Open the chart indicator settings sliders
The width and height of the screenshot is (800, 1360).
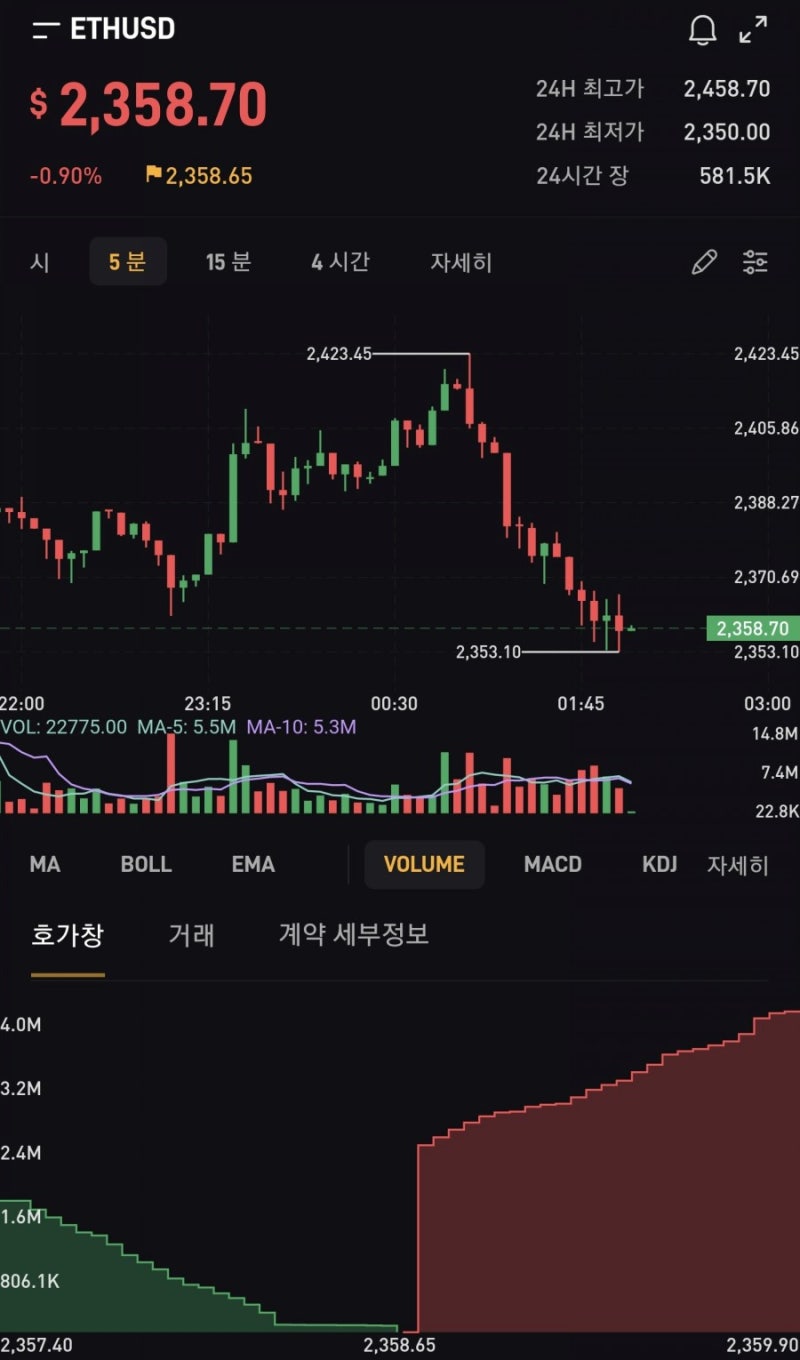(756, 262)
